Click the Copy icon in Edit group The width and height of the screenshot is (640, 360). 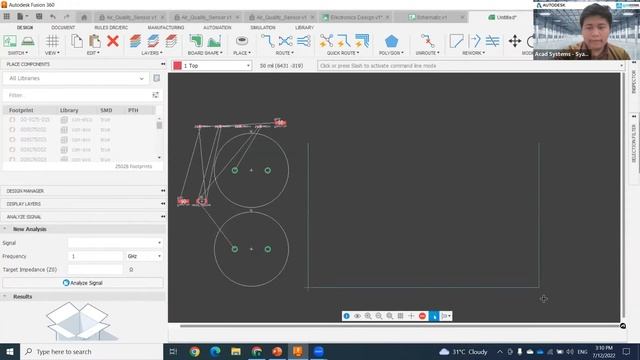tap(77, 41)
